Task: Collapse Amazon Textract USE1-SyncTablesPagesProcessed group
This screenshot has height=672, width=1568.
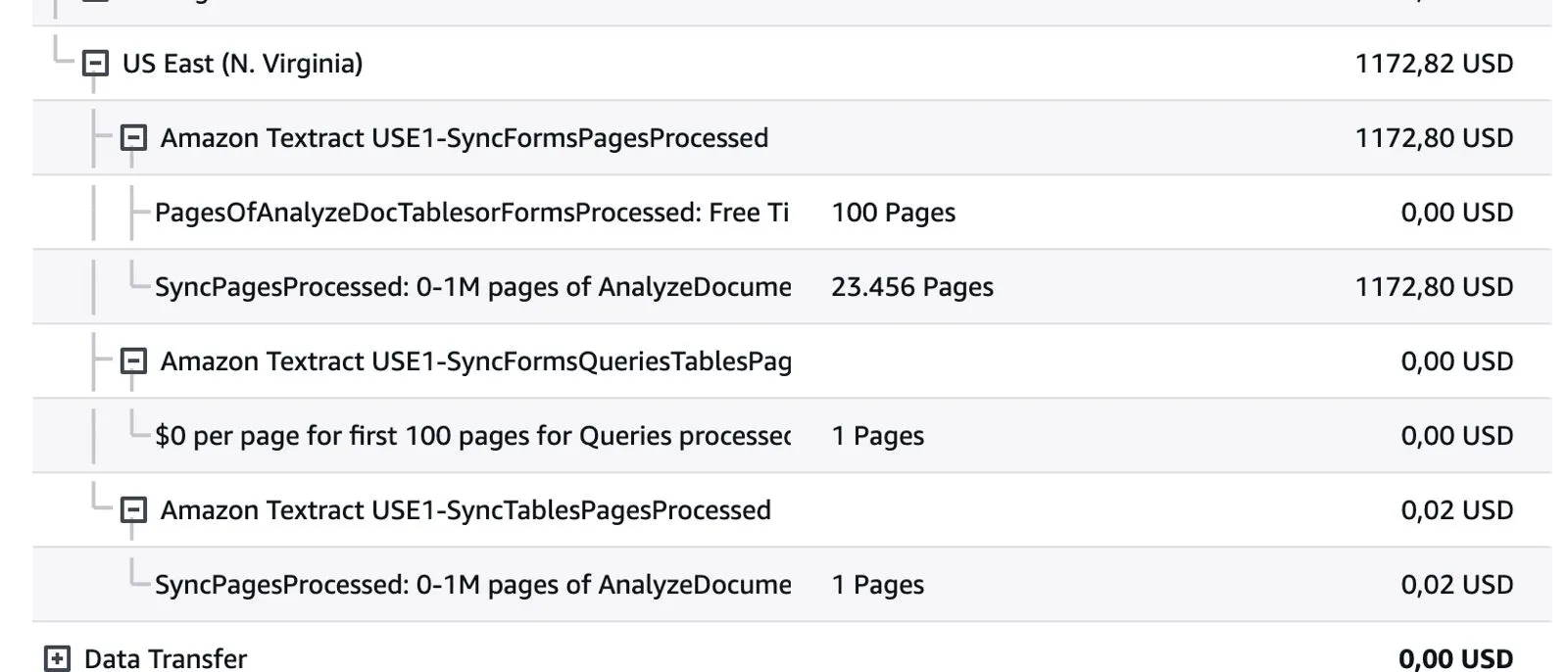Action: pyautogui.click(x=133, y=510)
